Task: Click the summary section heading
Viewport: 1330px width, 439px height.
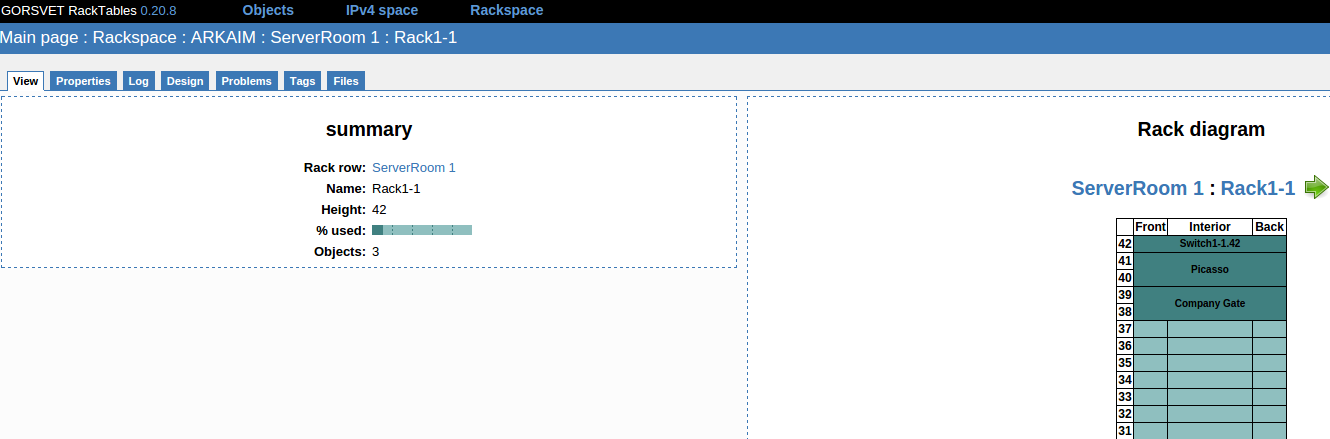Action: [369, 129]
